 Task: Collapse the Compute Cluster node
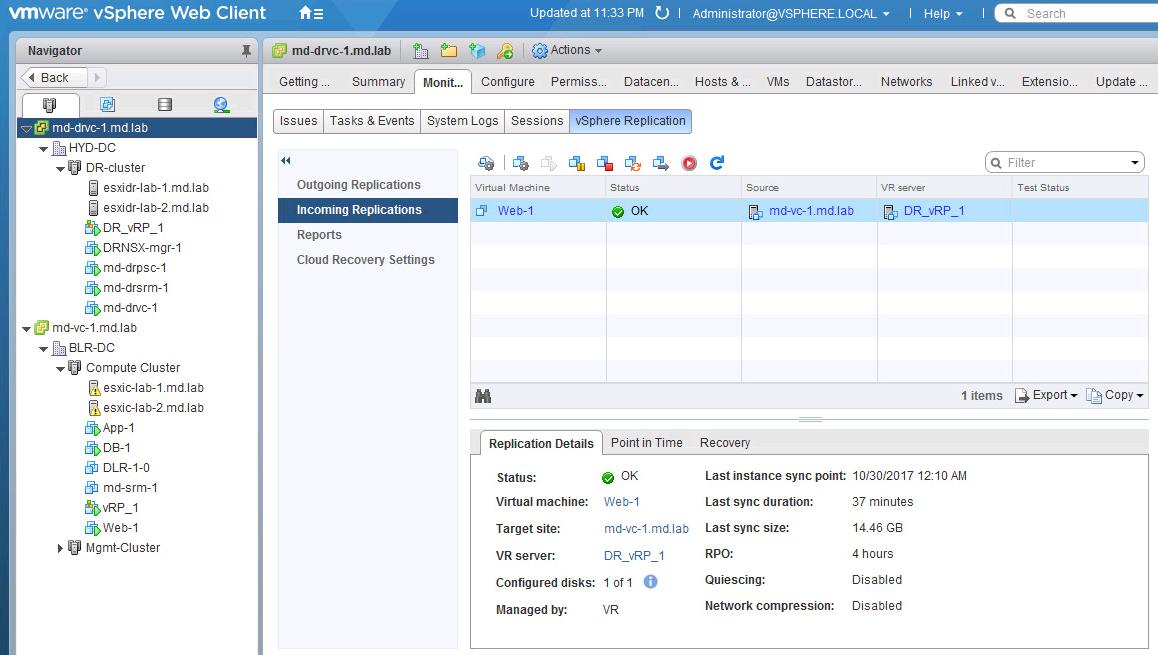pyautogui.click(x=61, y=368)
